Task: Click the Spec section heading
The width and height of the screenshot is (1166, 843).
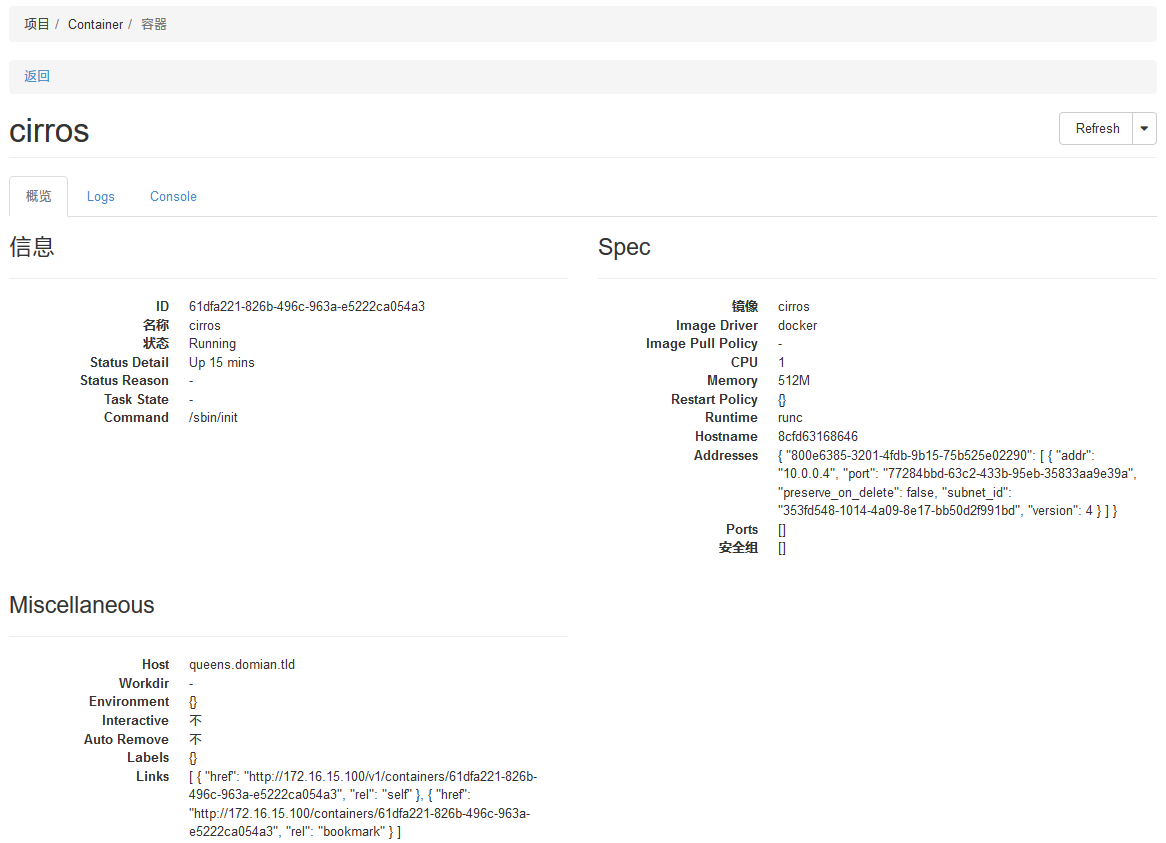Action: coord(624,247)
